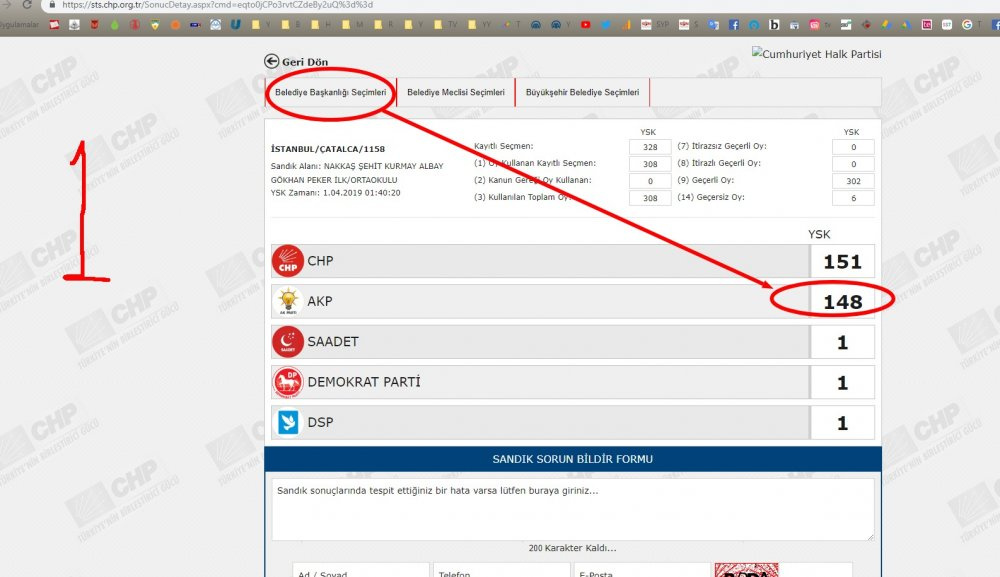Open the bookmark folder labeled R
Image resolution: width=1000 pixels, height=577 pixels.
pyautogui.click(x=383, y=25)
